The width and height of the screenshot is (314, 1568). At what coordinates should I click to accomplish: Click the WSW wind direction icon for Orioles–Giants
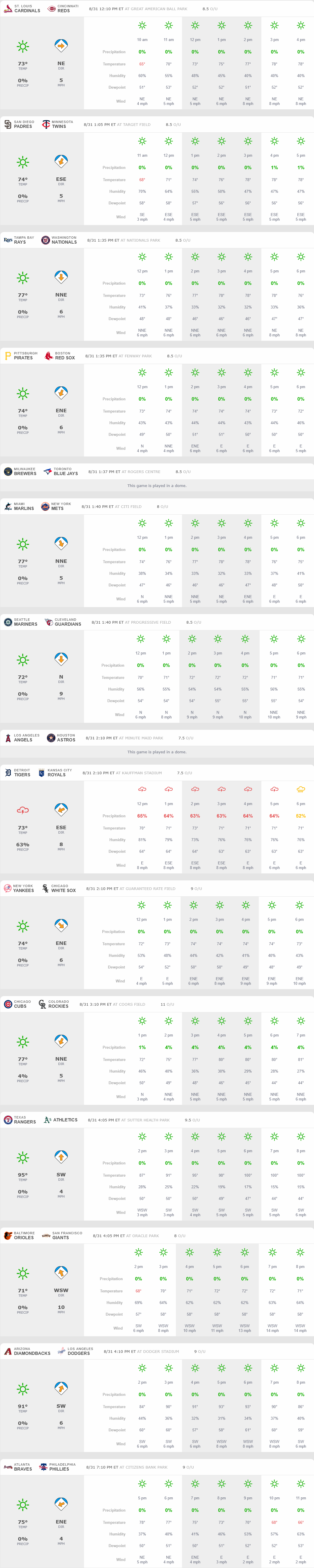(61, 1272)
